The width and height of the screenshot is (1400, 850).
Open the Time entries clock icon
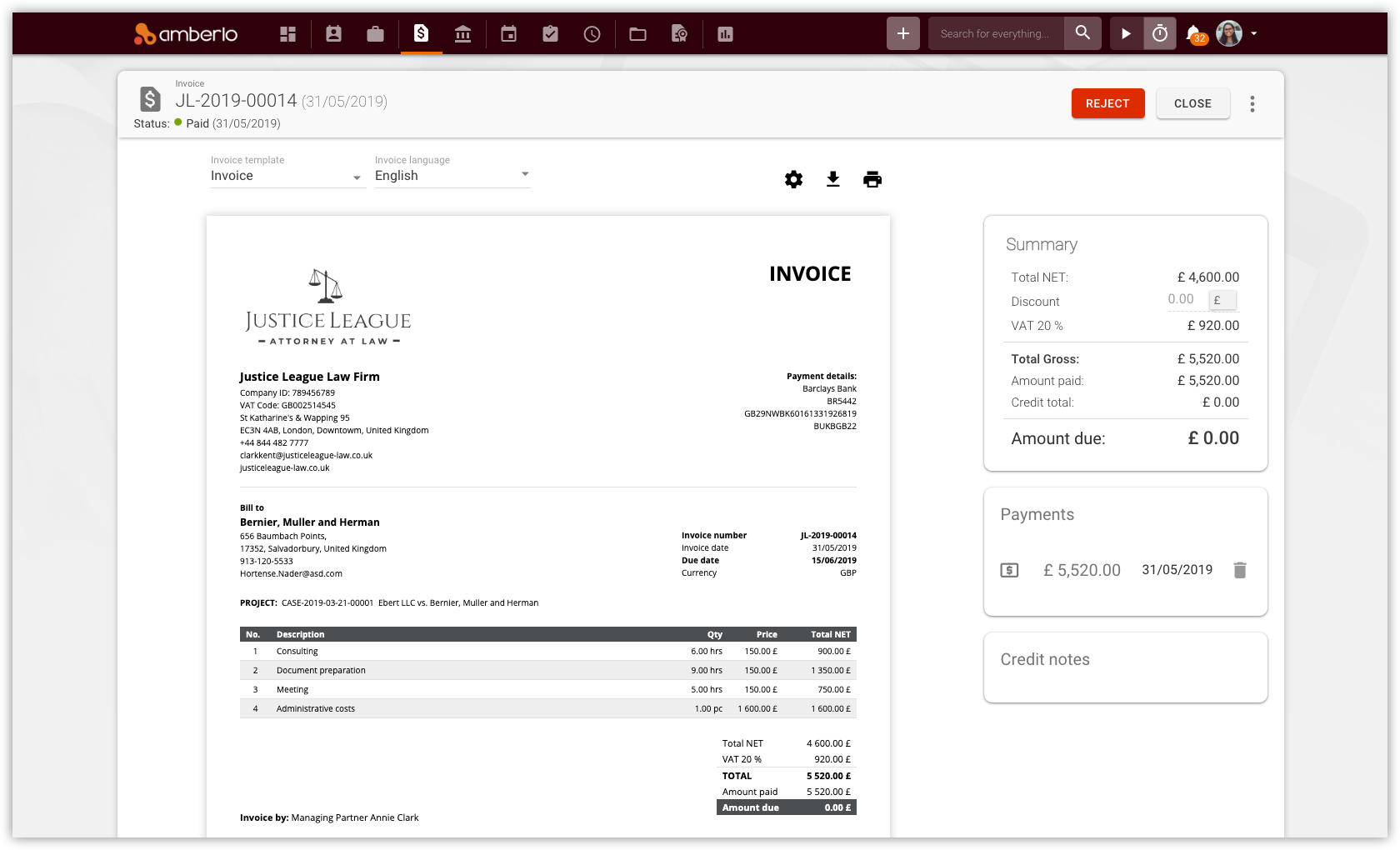(592, 34)
